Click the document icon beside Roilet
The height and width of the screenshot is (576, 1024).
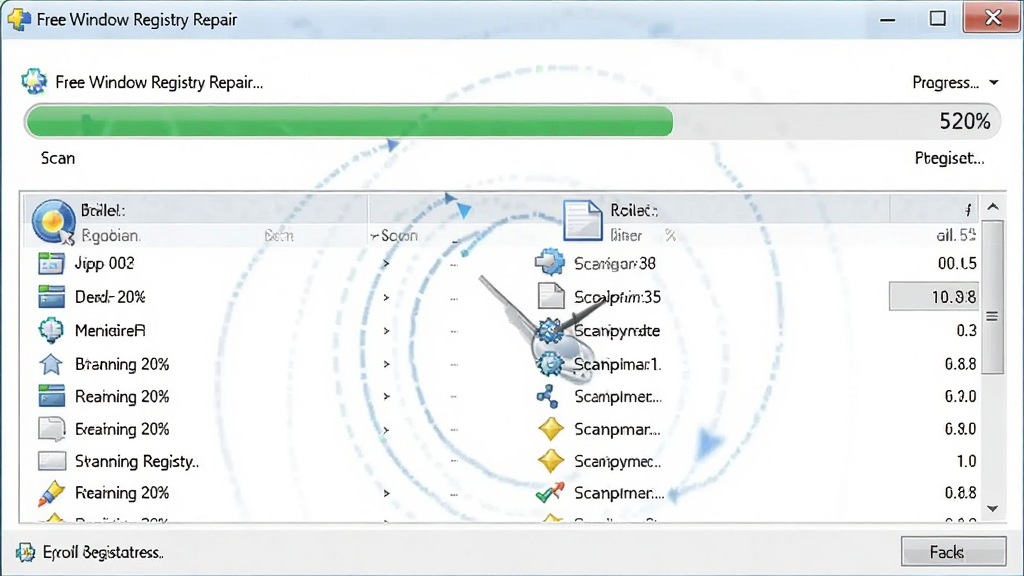click(582, 220)
